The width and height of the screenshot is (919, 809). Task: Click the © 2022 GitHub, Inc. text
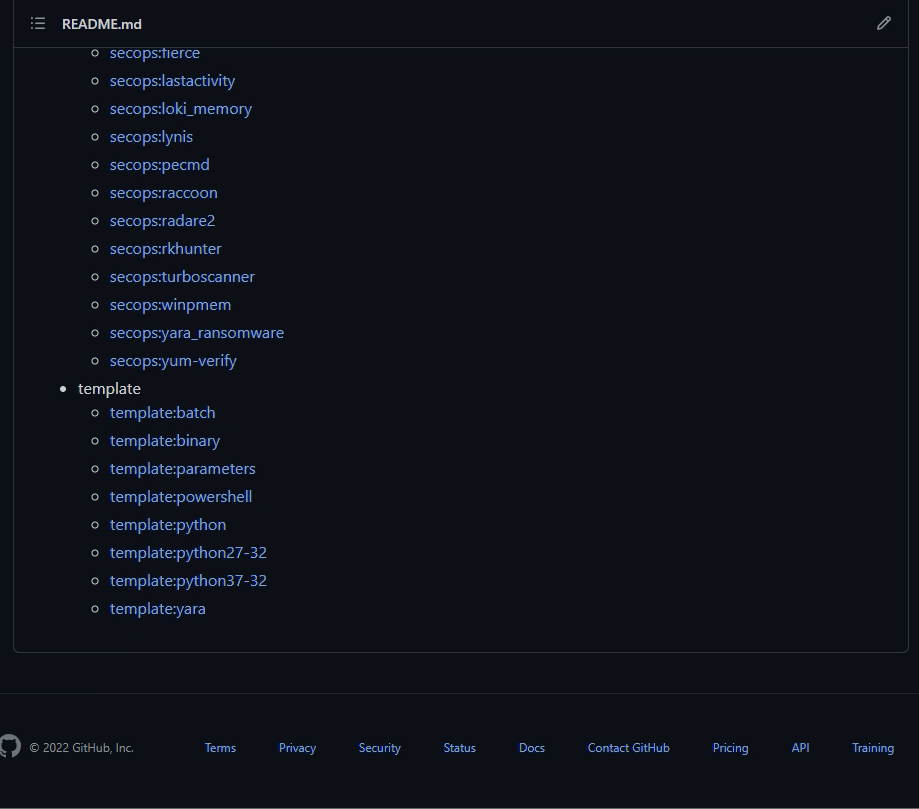tap(81, 747)
